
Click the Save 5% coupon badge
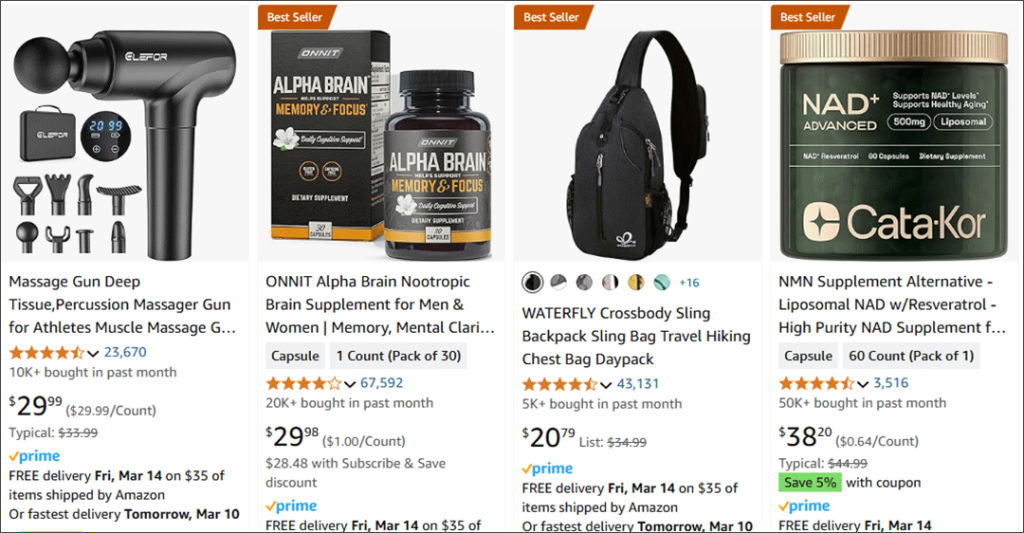click(x=810, y=483)
